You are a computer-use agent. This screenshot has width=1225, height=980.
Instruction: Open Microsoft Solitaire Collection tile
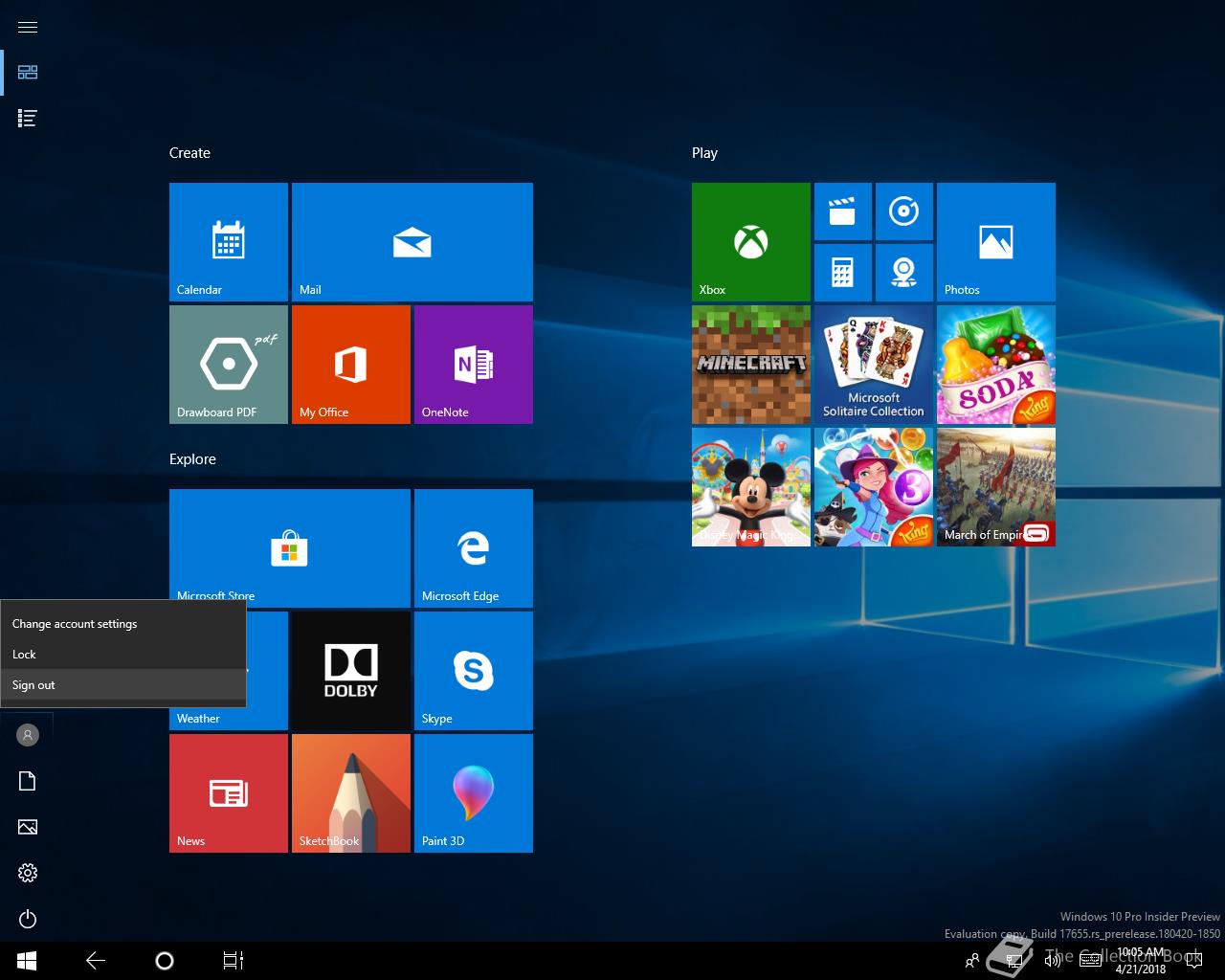pos(874,365)
